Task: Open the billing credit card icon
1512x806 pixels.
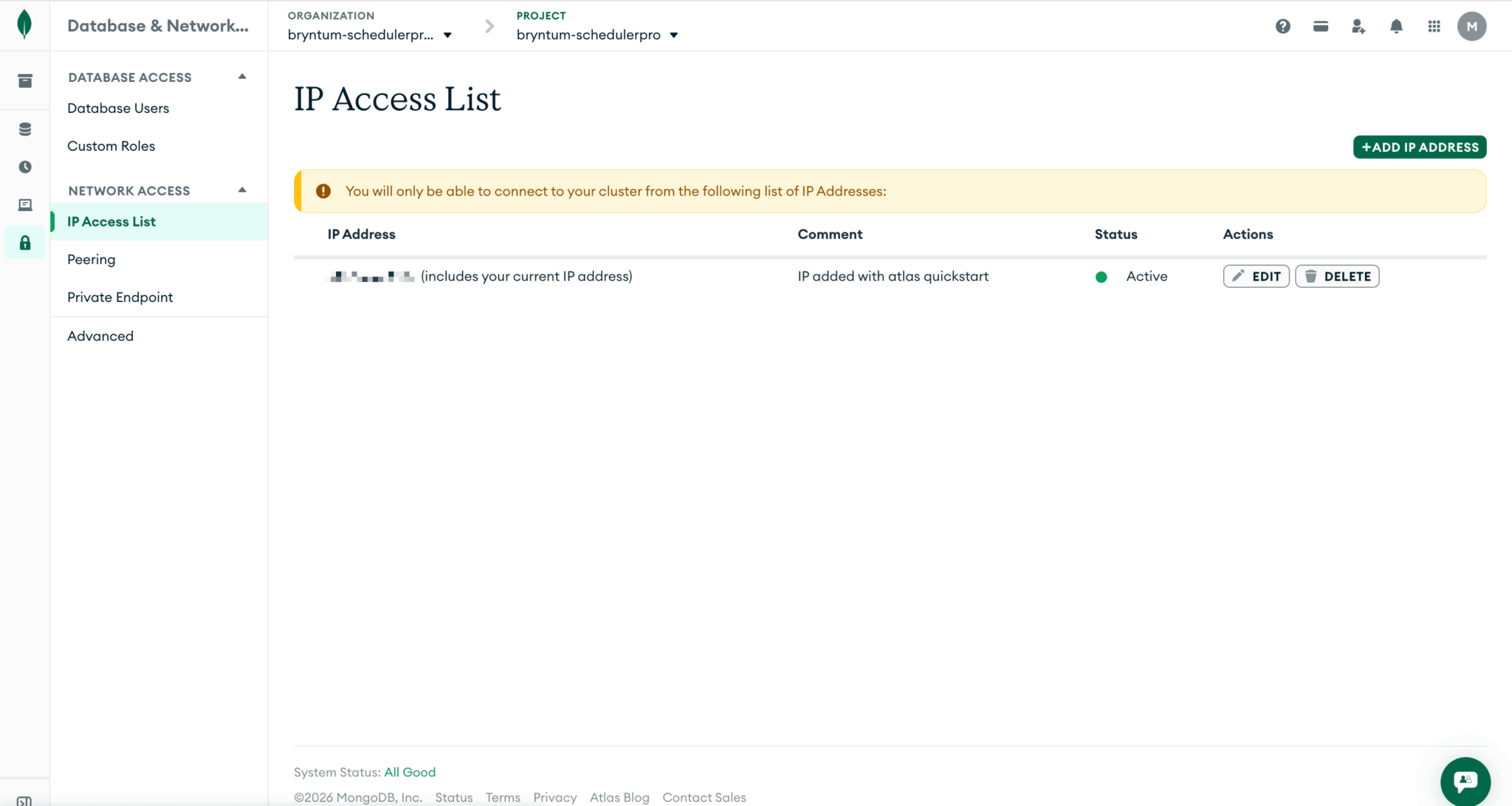Action: click(x=1320, y=26)
